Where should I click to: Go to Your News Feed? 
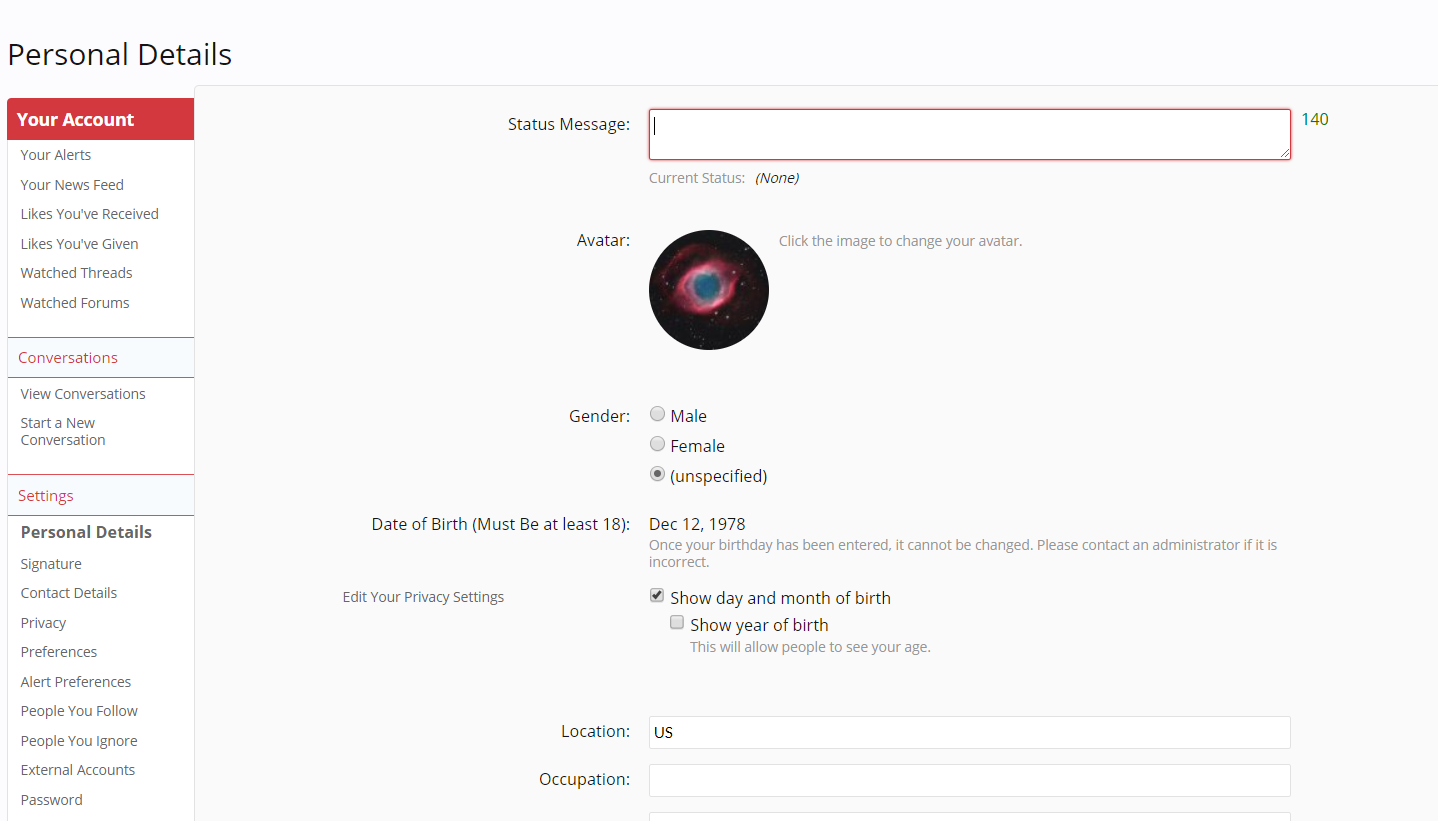tap(72, 185)
